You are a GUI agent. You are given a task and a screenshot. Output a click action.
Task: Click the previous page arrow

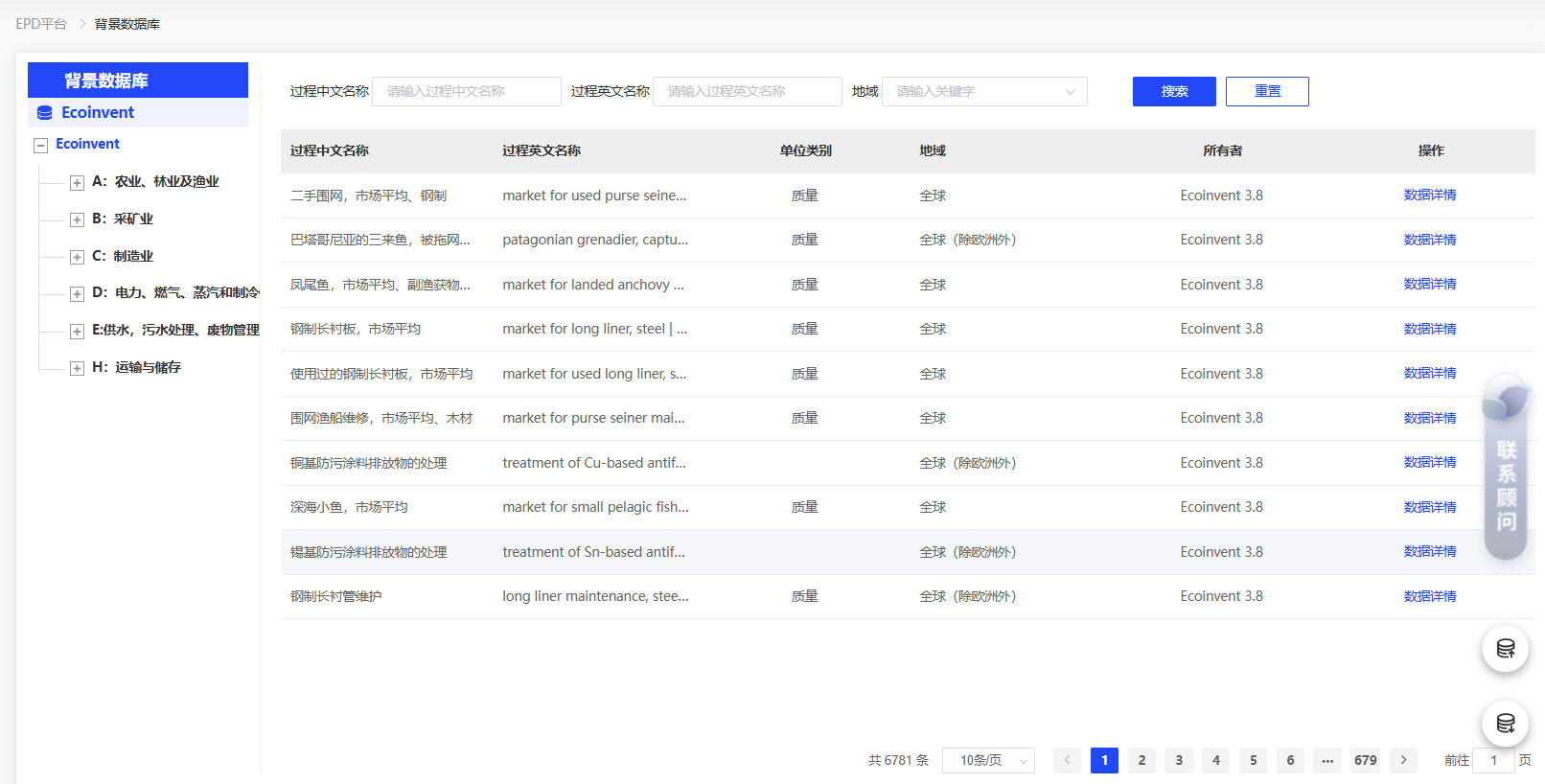pyautogui.click(x=1067, y=760)
